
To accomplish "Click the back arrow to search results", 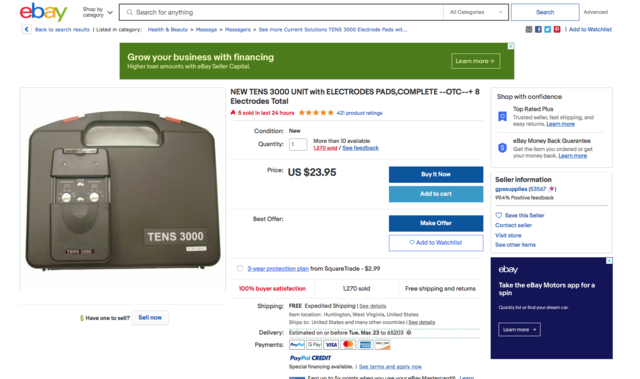I will (27, 29).
